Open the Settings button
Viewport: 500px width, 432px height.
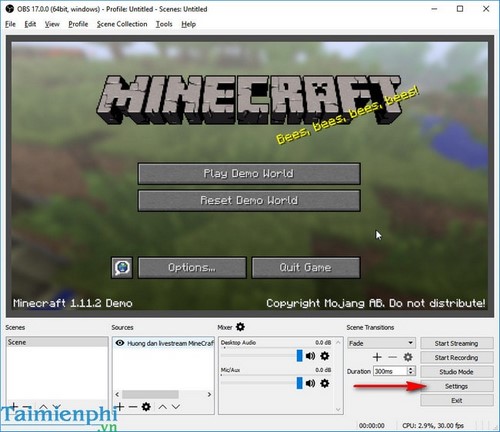click(457, 386)
